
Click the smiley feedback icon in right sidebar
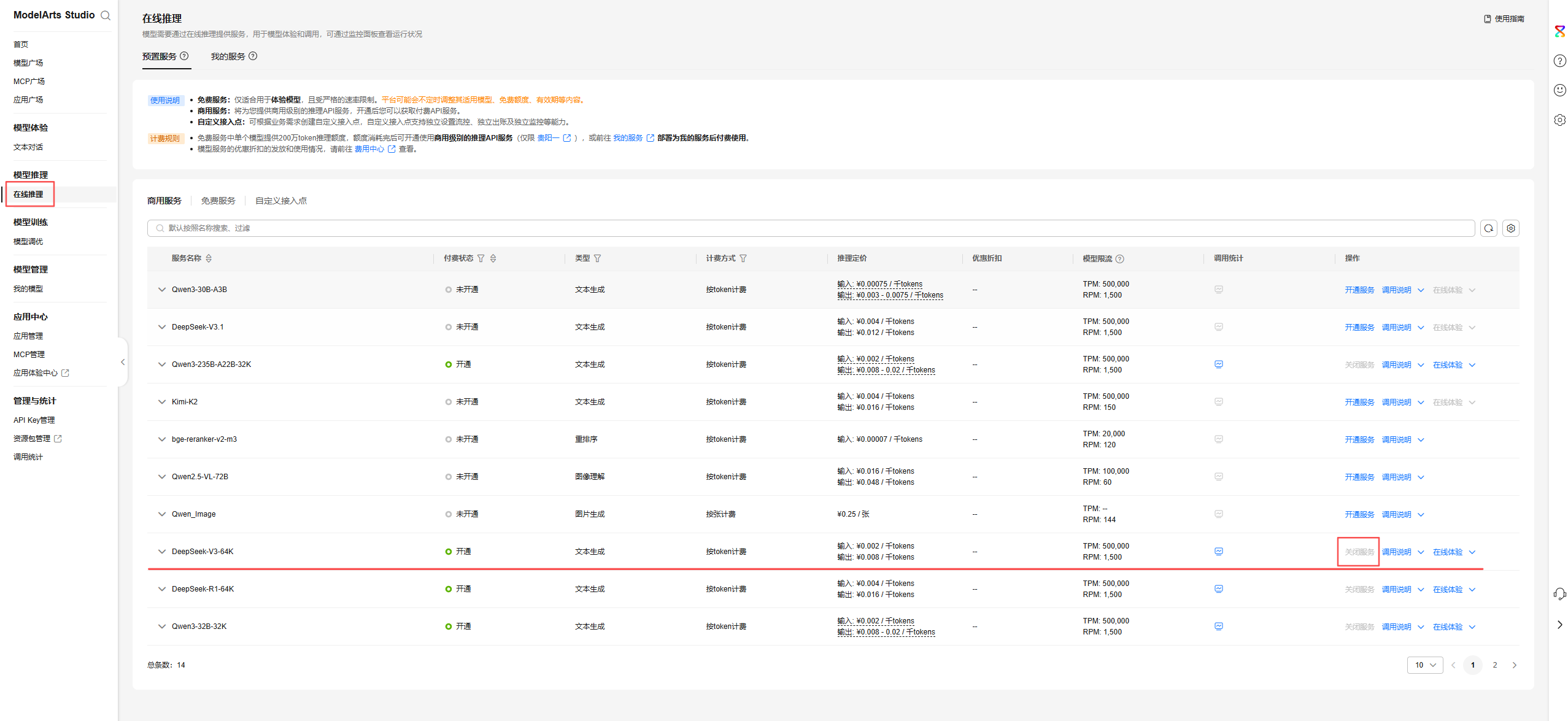tap(1559, 90)
